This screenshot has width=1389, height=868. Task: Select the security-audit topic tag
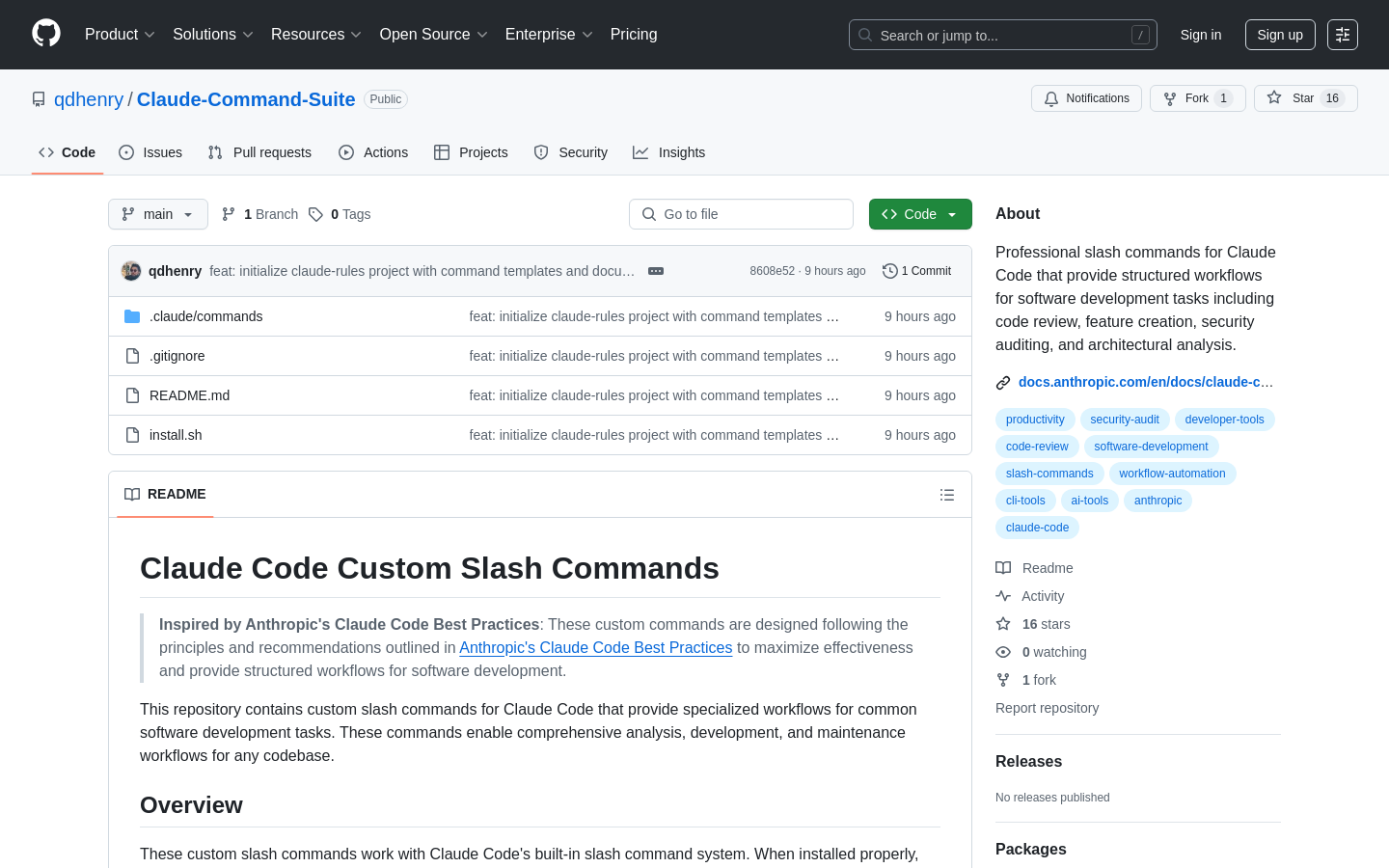point(1125,420)
